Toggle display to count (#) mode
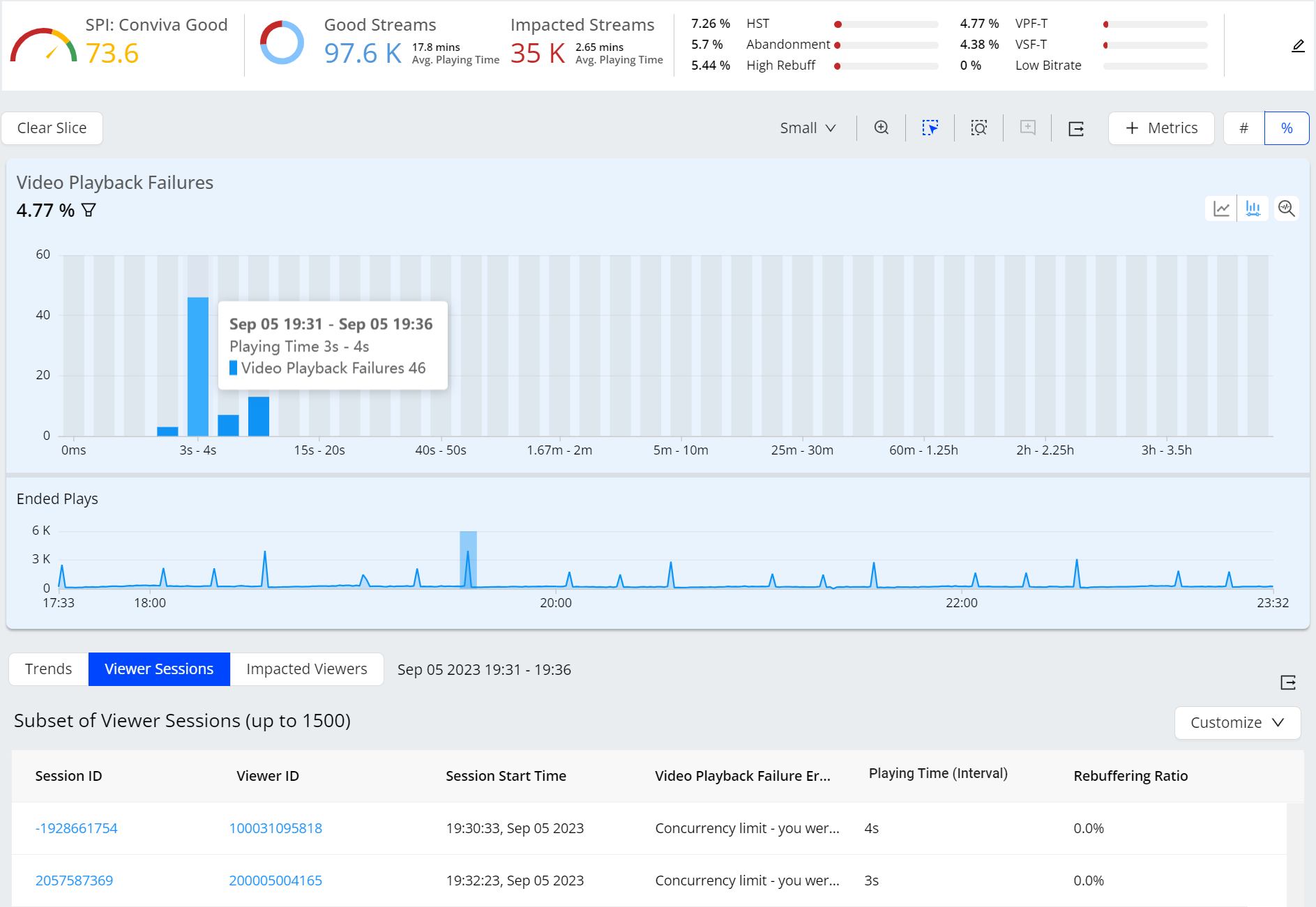The image size is (1316, 907). pyautogui.click(x=1243, y=128)
